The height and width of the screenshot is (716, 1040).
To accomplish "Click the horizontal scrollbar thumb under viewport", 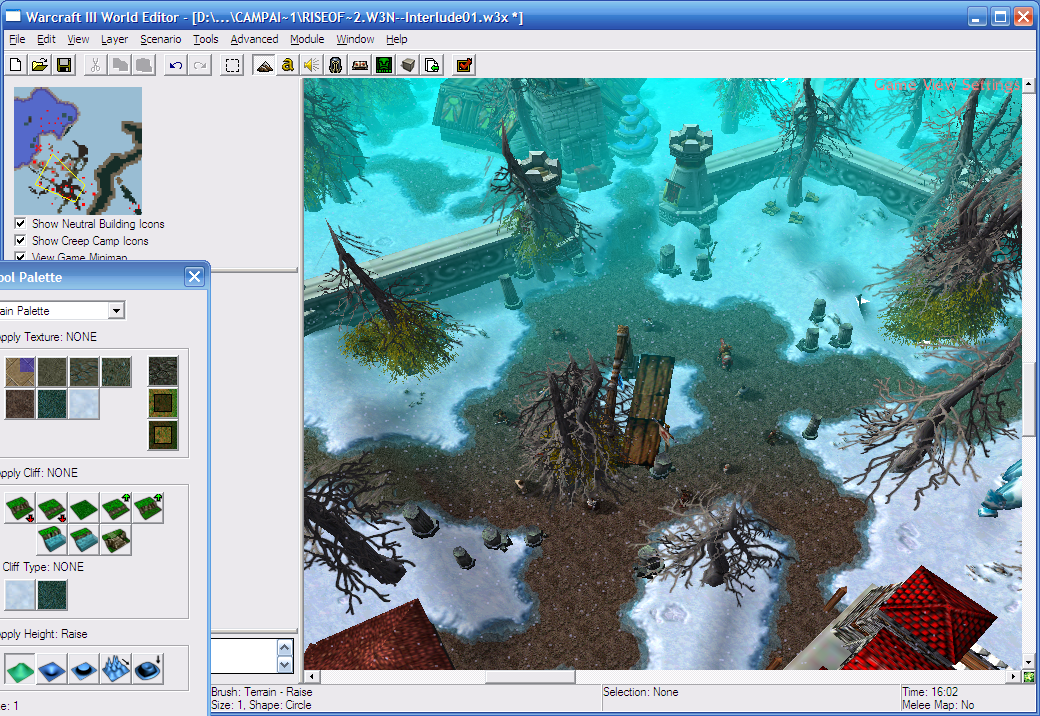I will [530, 677].
